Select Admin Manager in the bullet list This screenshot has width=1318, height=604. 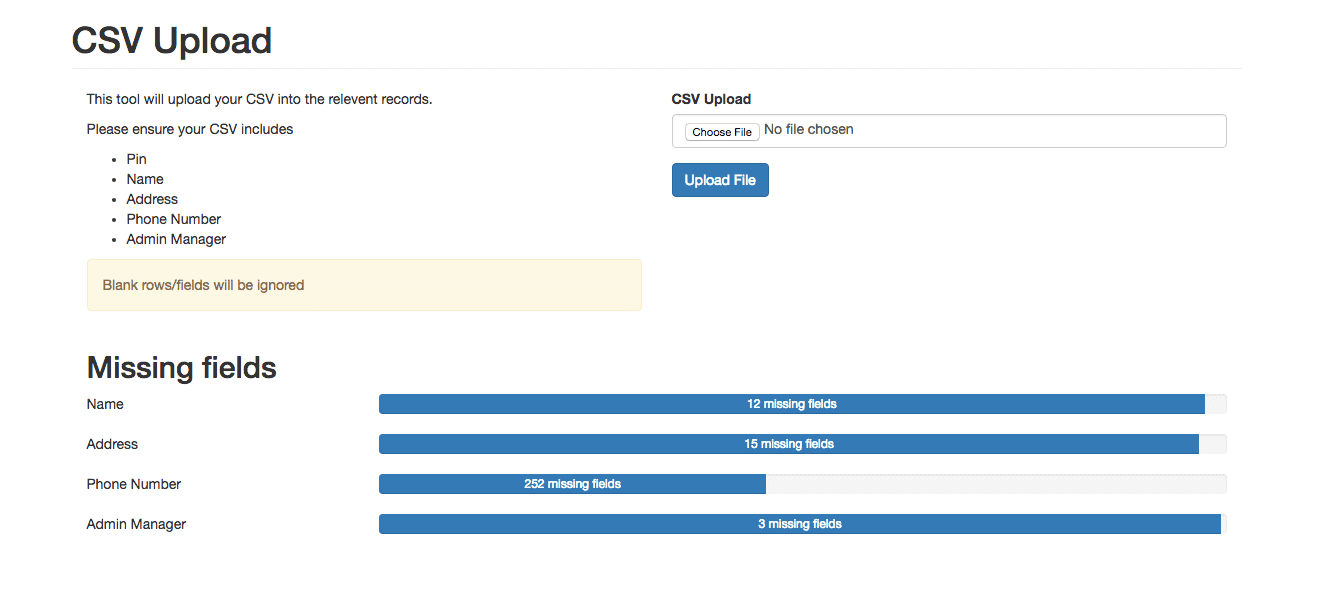(x=176, y=239)
